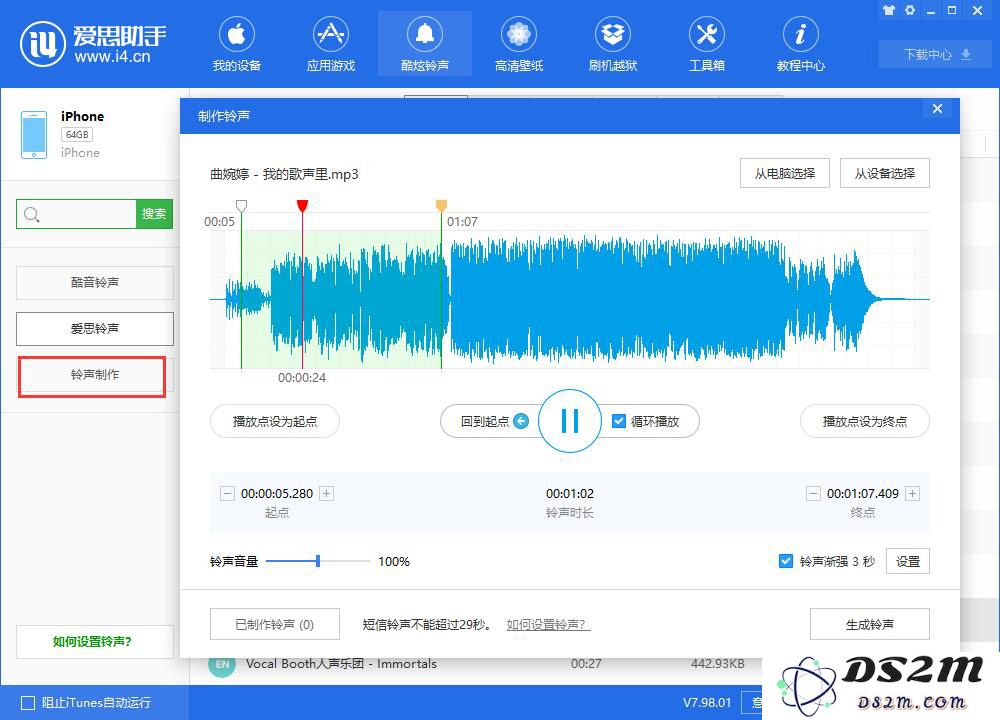Image resolution: width=1000 pixels, height=720 pixels.
Task: Open 如何设置铃声? link in dialog
Action: coord(548,625)
